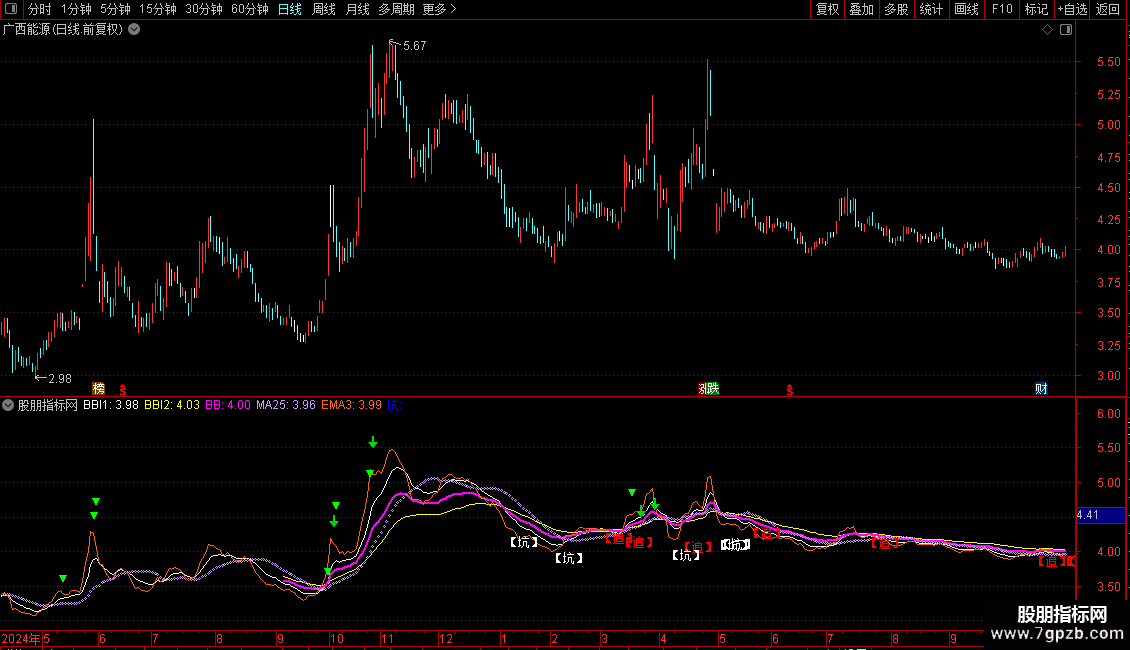Select the EMA3: 3.99 orange indicator value
This screenshot has height=650, width=1130.
352,405
